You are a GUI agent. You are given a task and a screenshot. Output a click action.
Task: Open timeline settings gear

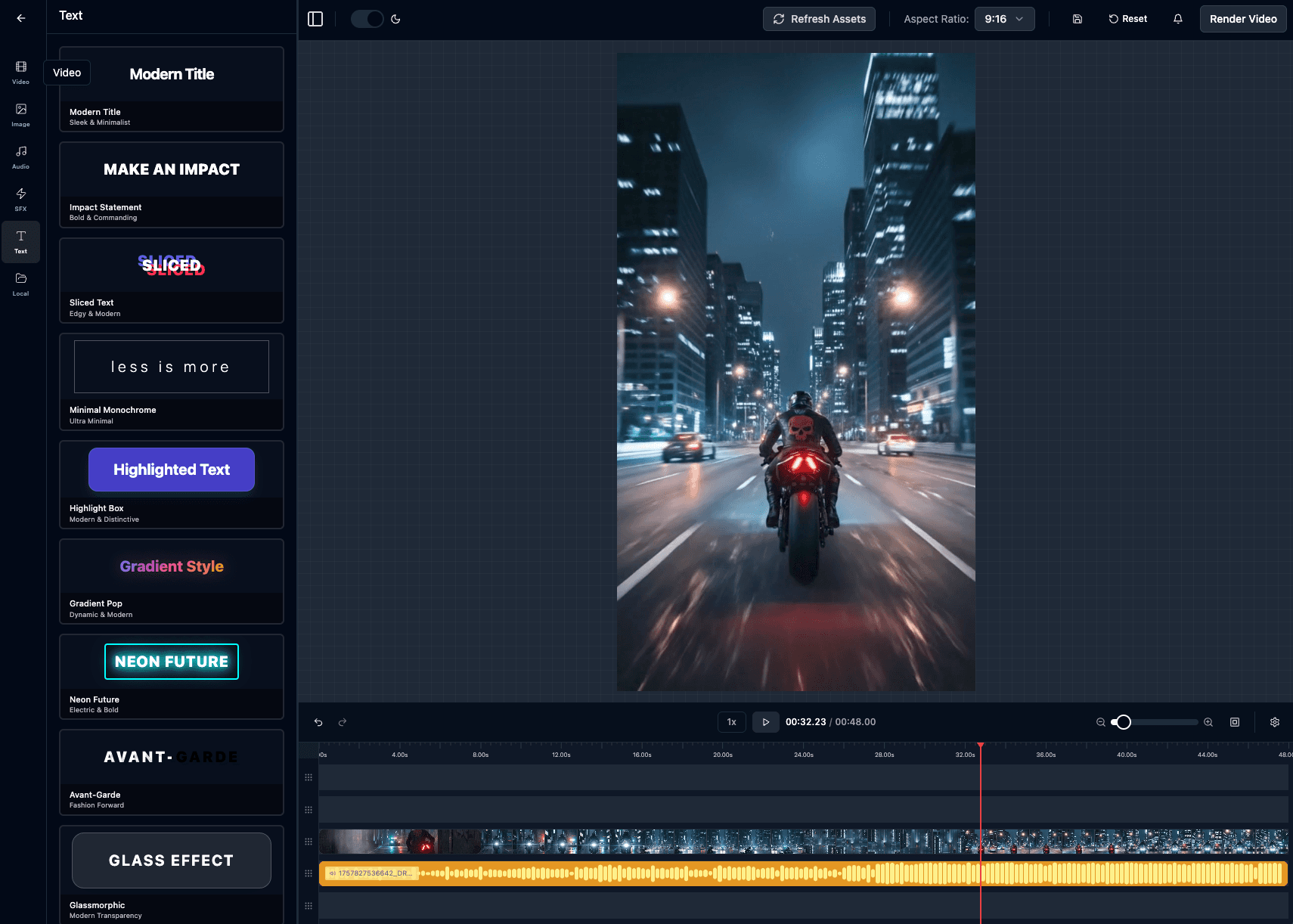(x=1275, y=722)
